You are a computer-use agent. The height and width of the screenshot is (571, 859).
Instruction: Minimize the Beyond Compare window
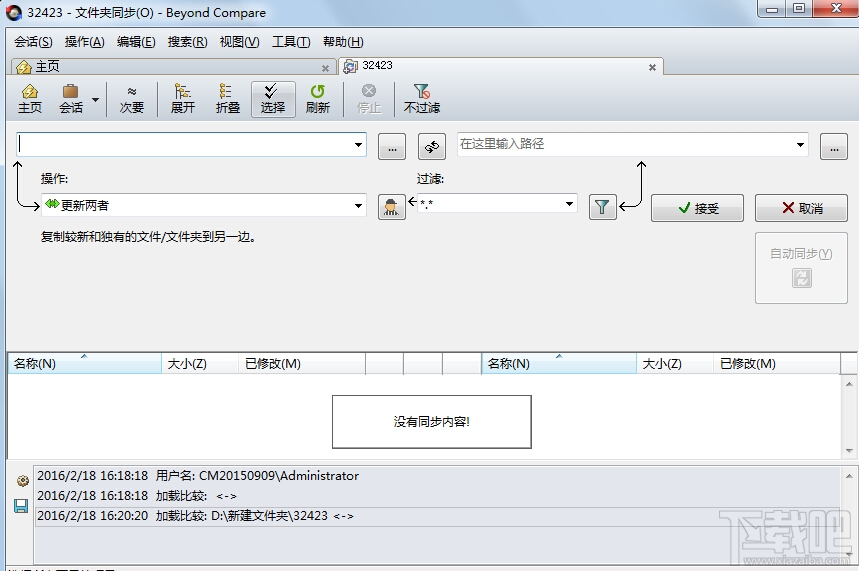pyautogui.click(x=771, y=9)
